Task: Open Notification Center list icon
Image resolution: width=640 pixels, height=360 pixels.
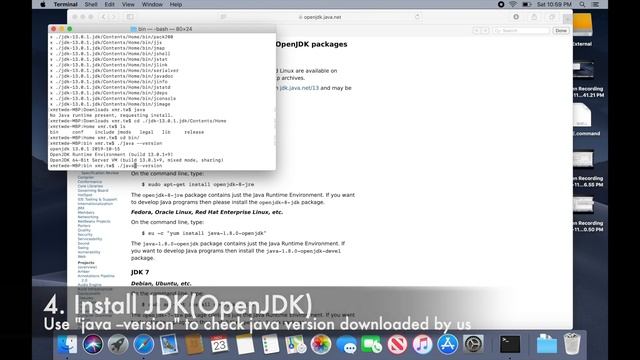Action: pos(596,4)
